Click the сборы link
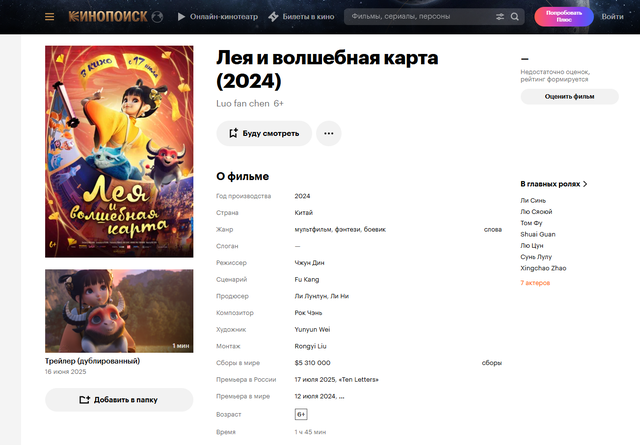Viewport: 640px width, 445px height. coord(492,363)
